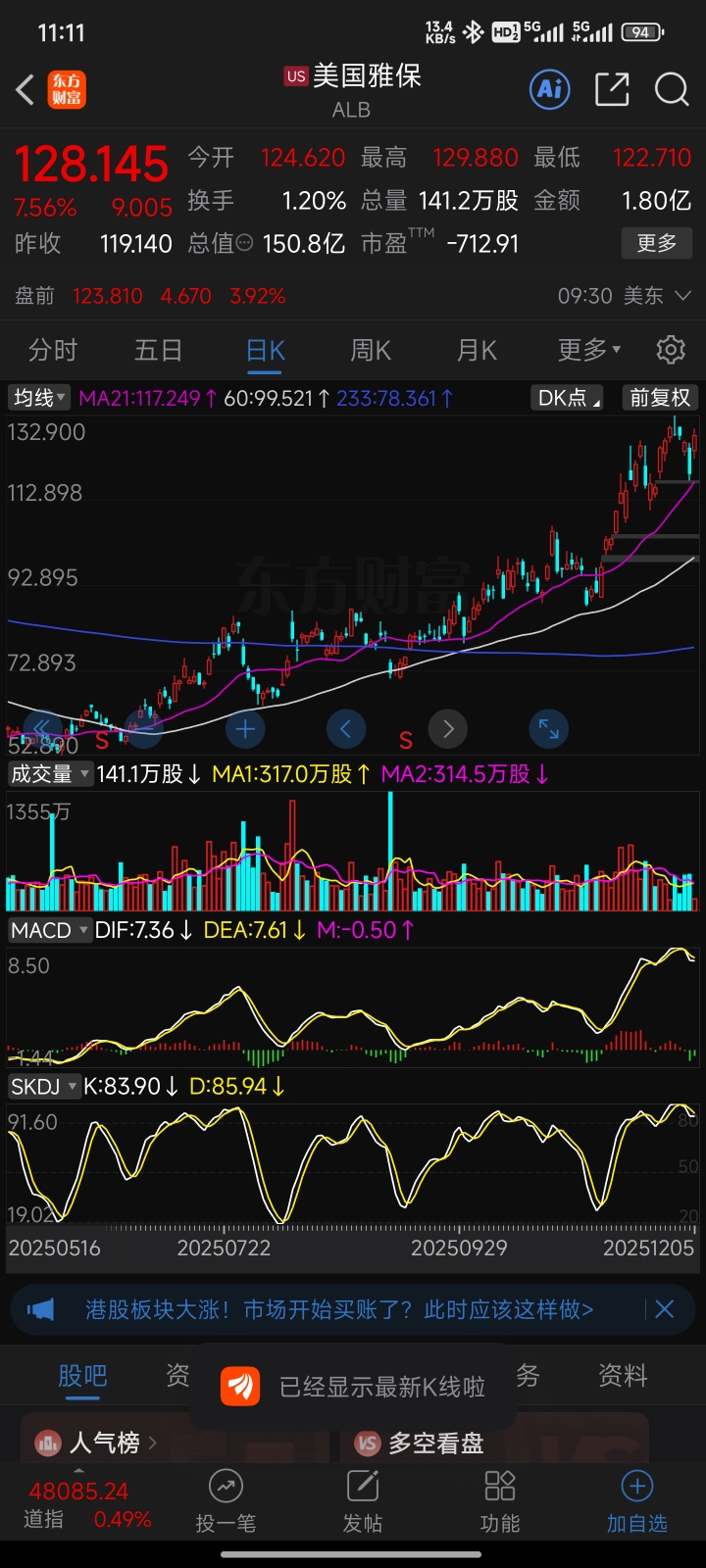Tap the 美国雅保 ALB stock title

(x=353, y=90)
